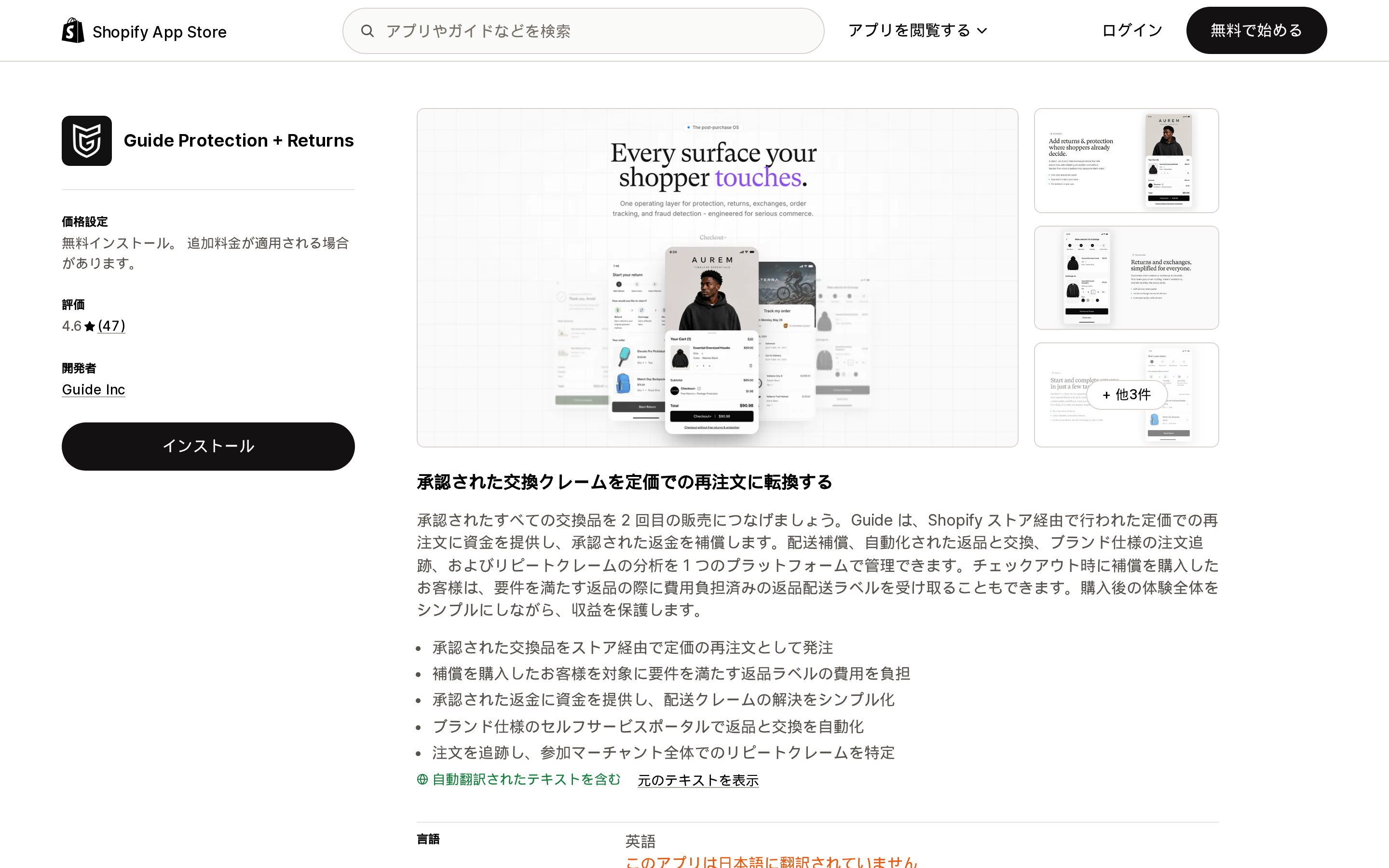Click the rating star icon

pos(90,326)
